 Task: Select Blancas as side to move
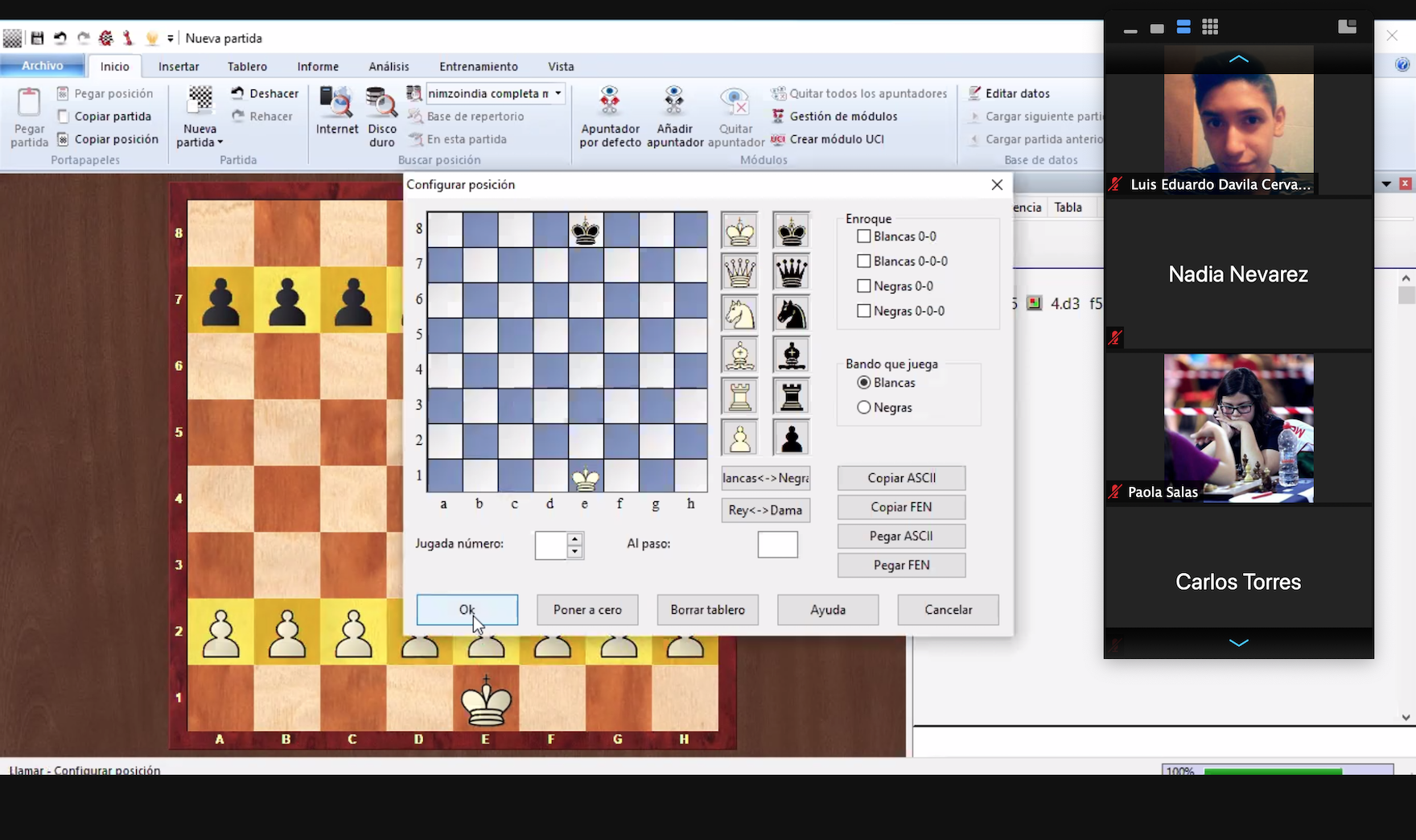pos(864,383)
